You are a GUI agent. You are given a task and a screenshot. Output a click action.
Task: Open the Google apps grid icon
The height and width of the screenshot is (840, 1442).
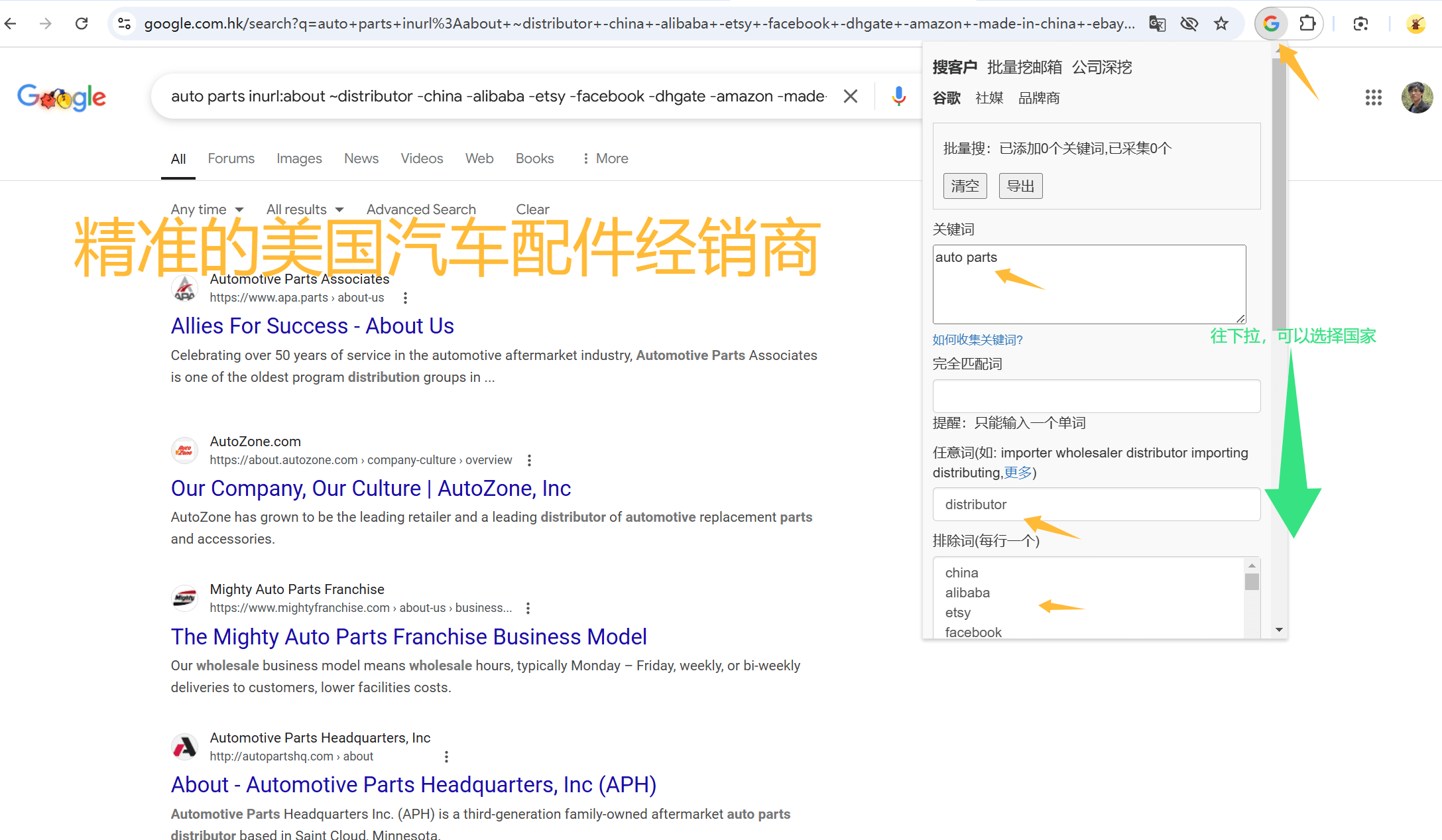click(x=1374, y=97)
